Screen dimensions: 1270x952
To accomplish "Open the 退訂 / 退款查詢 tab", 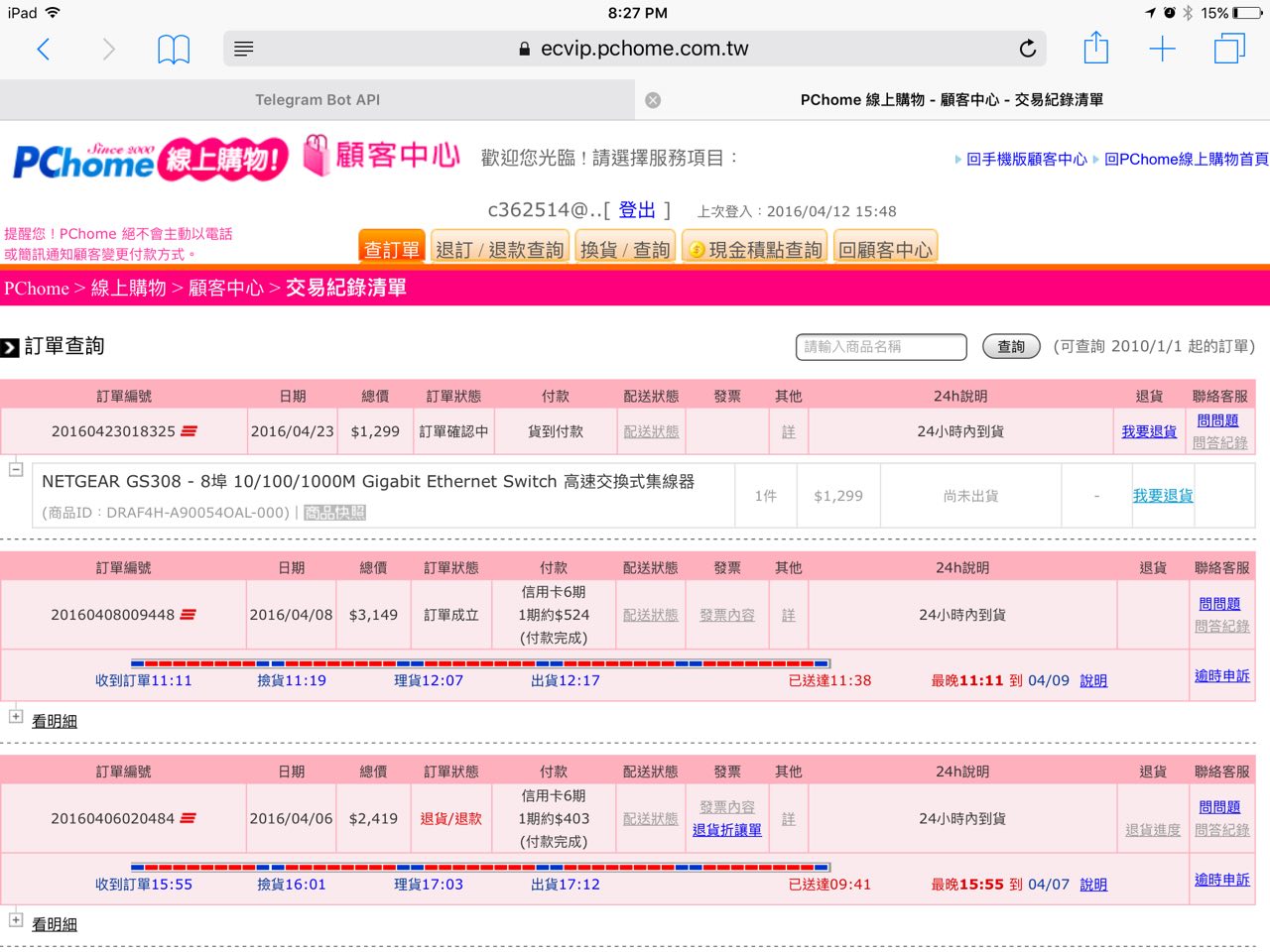I will (500, 248).
